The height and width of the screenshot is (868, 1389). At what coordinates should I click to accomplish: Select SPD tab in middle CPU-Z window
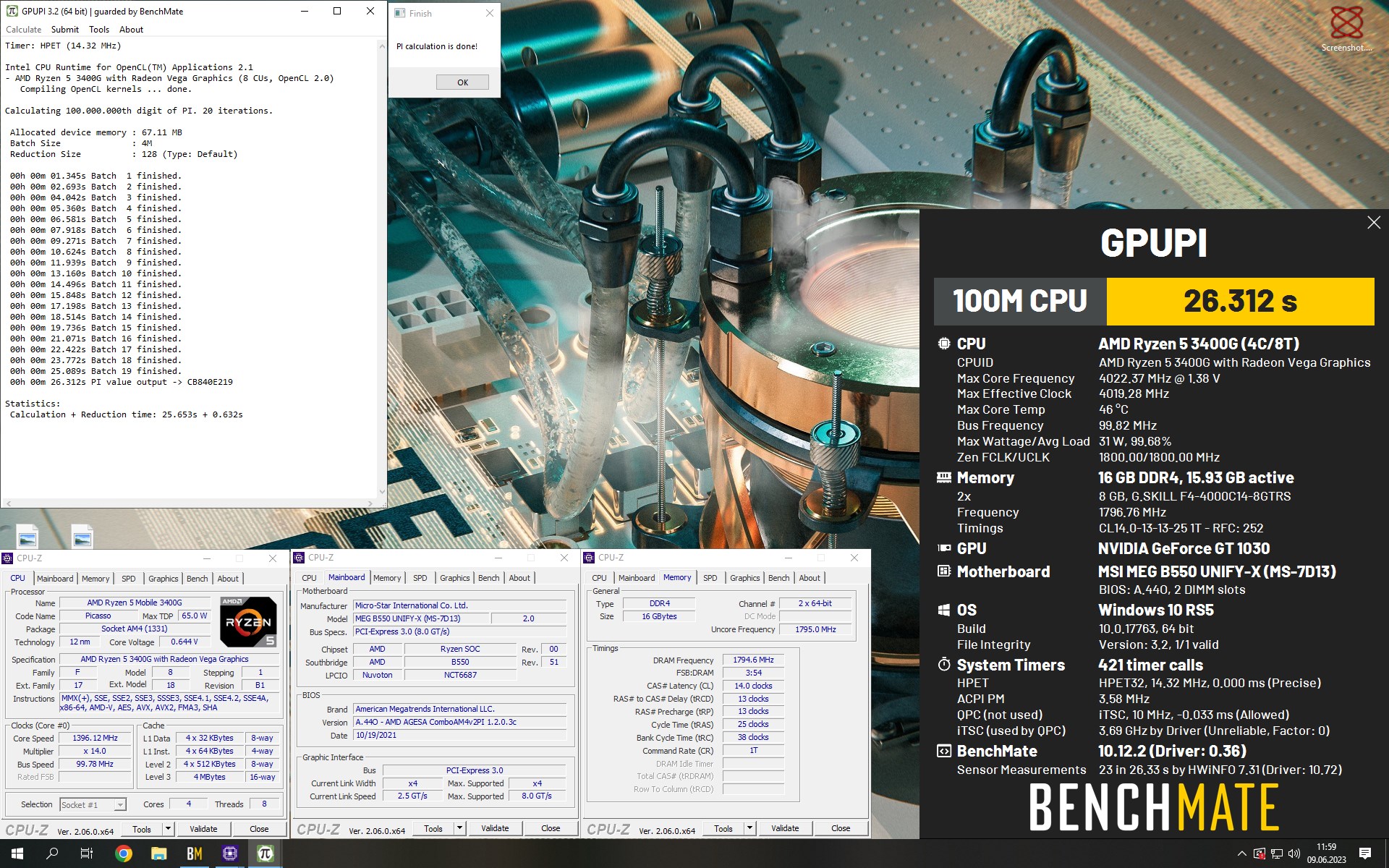click(420, 578)
